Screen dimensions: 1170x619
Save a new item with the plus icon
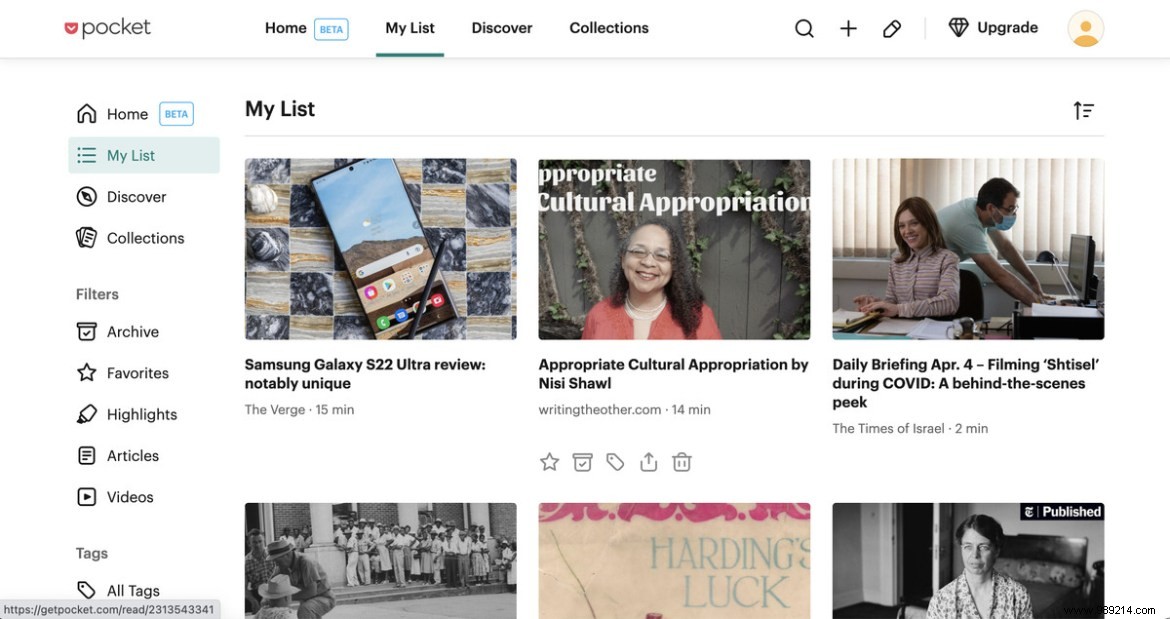(x=848, y=28)
